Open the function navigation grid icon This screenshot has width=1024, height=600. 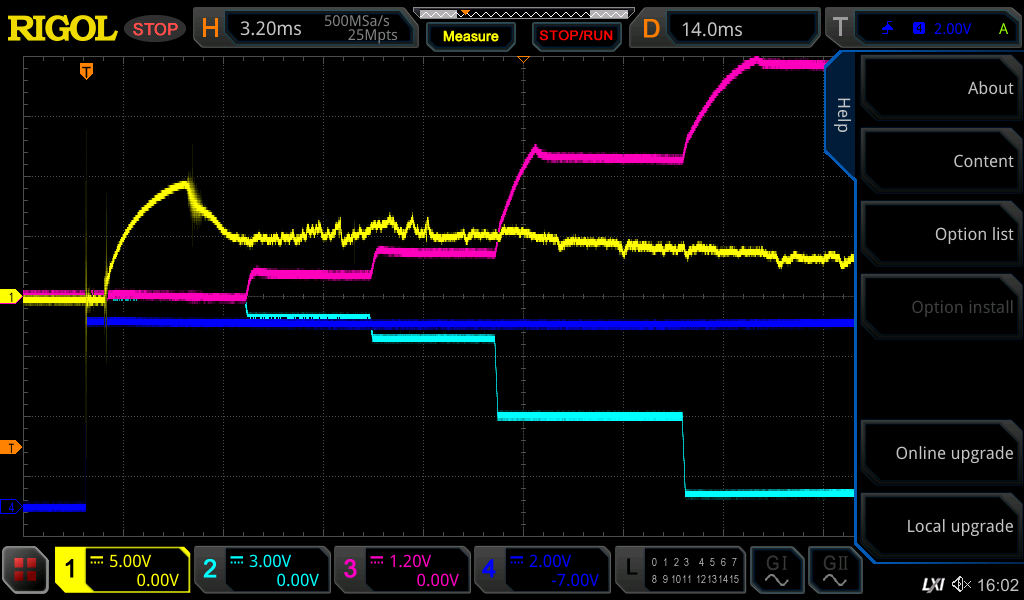pyautogui.click(x=26, y=570)
